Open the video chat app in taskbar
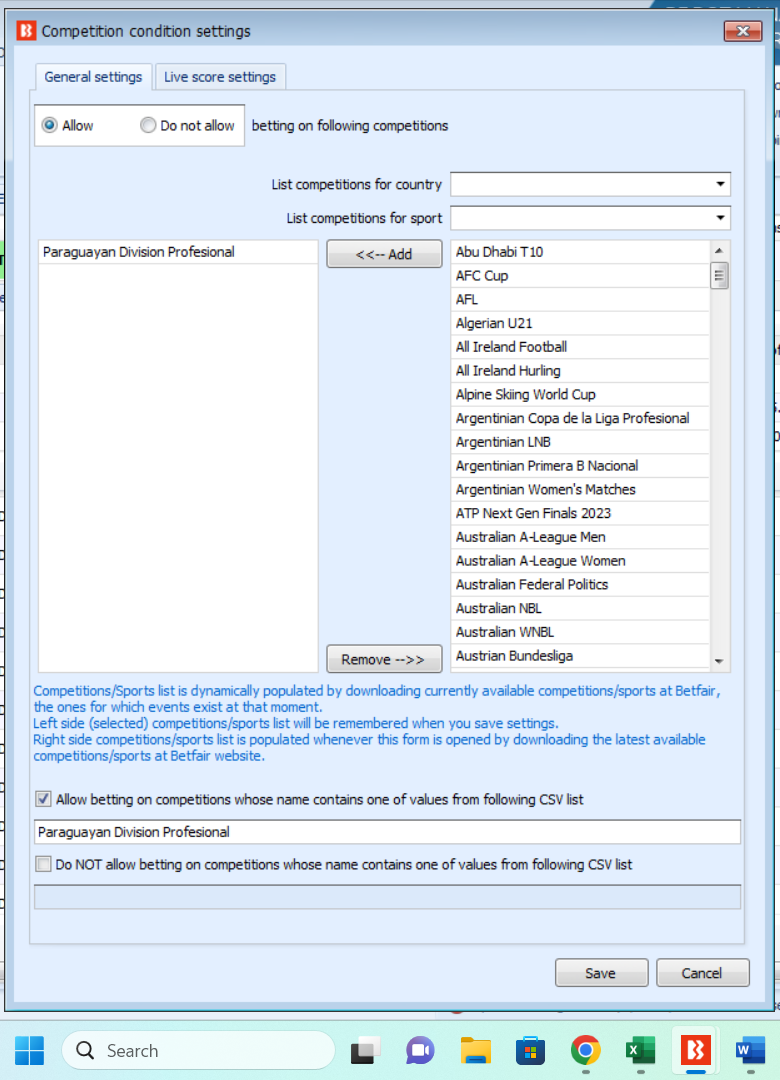This screenshot has height=1080, width=780. 420,1050
